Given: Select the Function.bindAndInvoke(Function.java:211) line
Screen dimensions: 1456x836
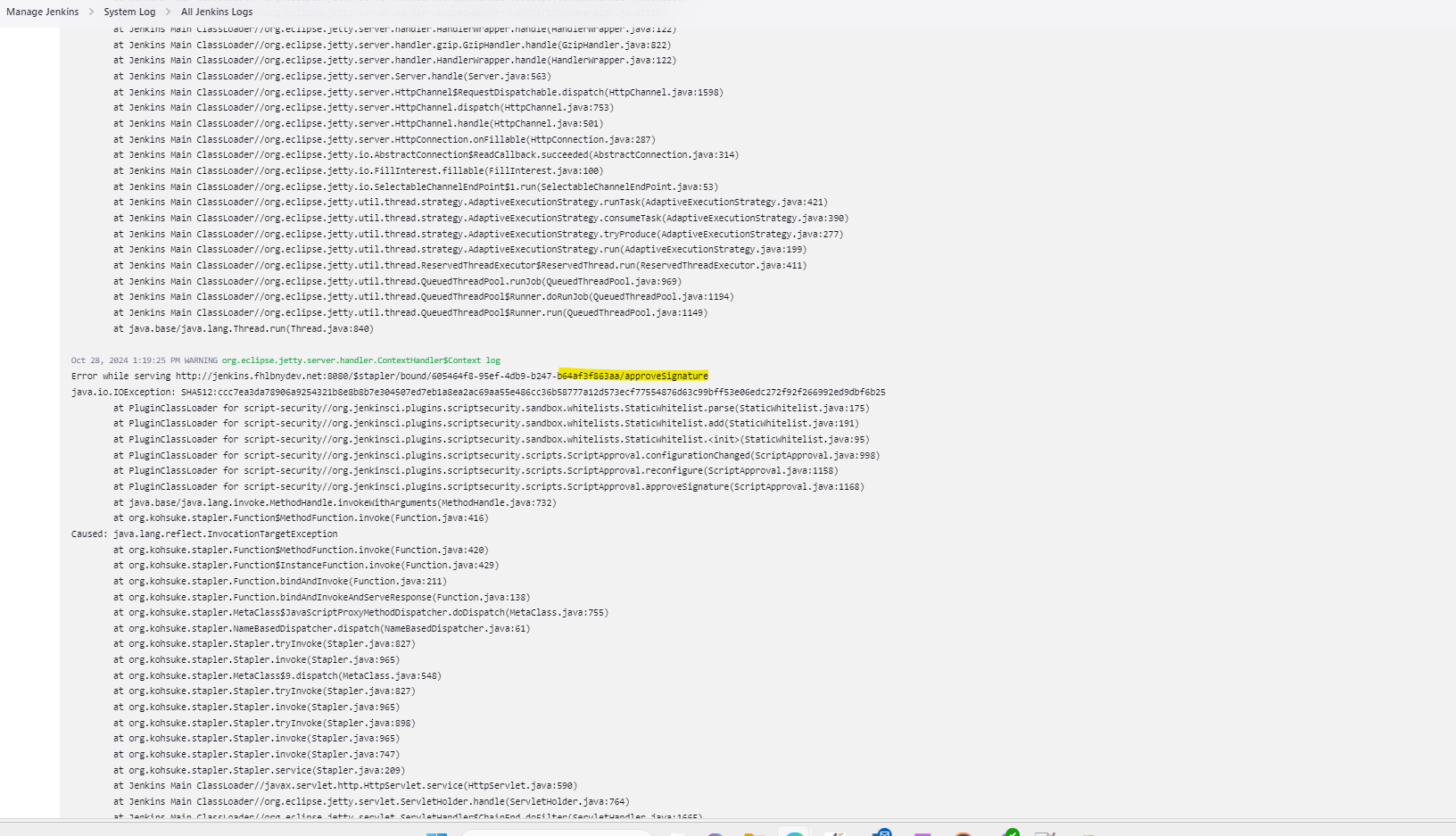Looking at the screenshot, I should tap(280, 581).
